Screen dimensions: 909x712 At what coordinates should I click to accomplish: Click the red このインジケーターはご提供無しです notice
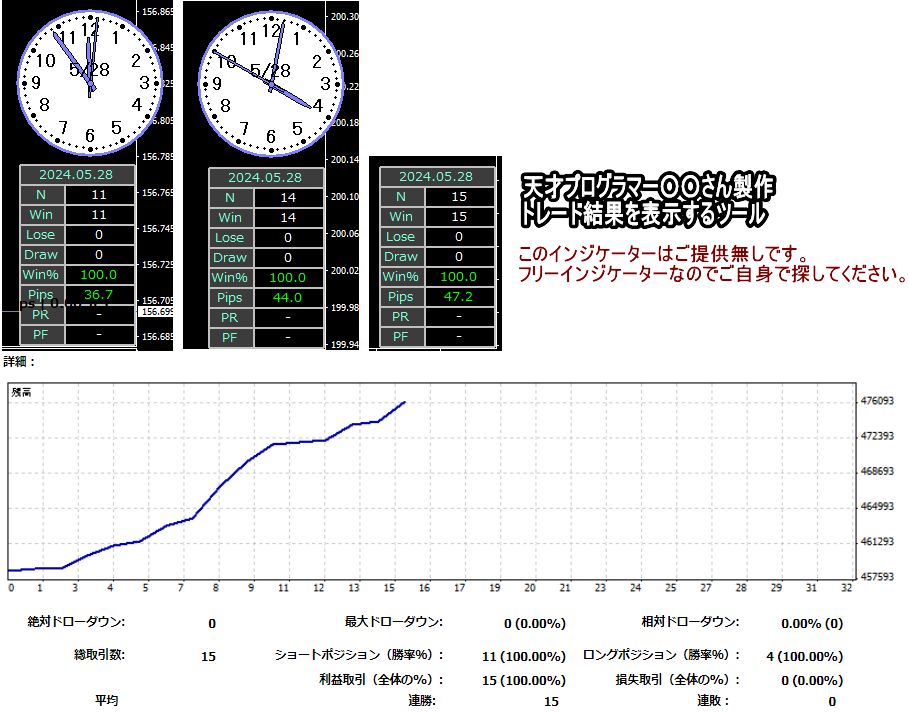pos(662,253)
